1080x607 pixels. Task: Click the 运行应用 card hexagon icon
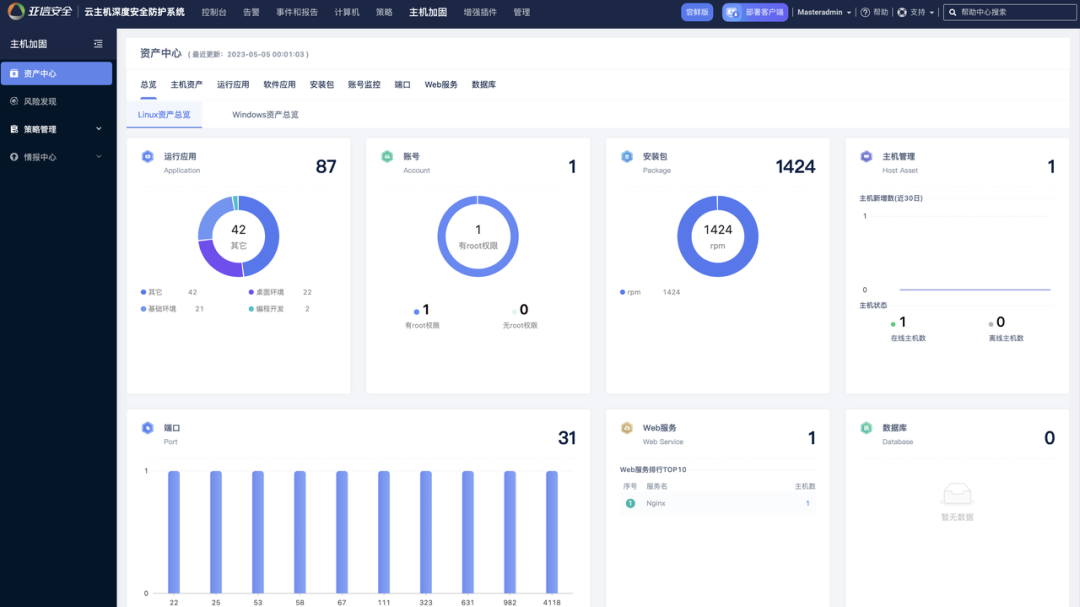[147, 157]
